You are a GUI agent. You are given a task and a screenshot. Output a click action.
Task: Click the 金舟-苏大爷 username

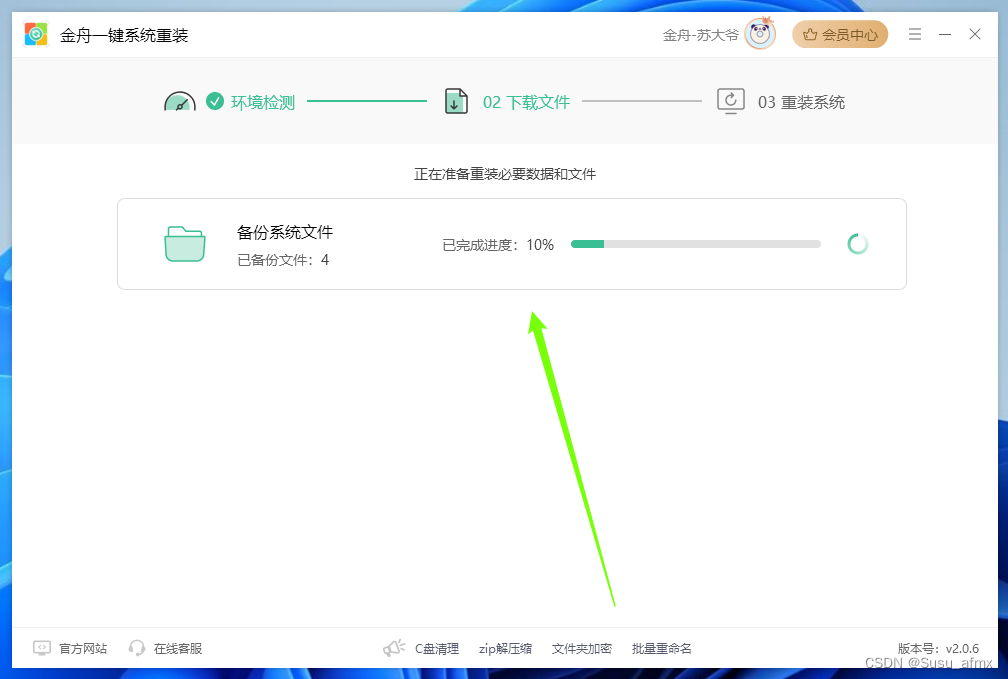[700, 35]
